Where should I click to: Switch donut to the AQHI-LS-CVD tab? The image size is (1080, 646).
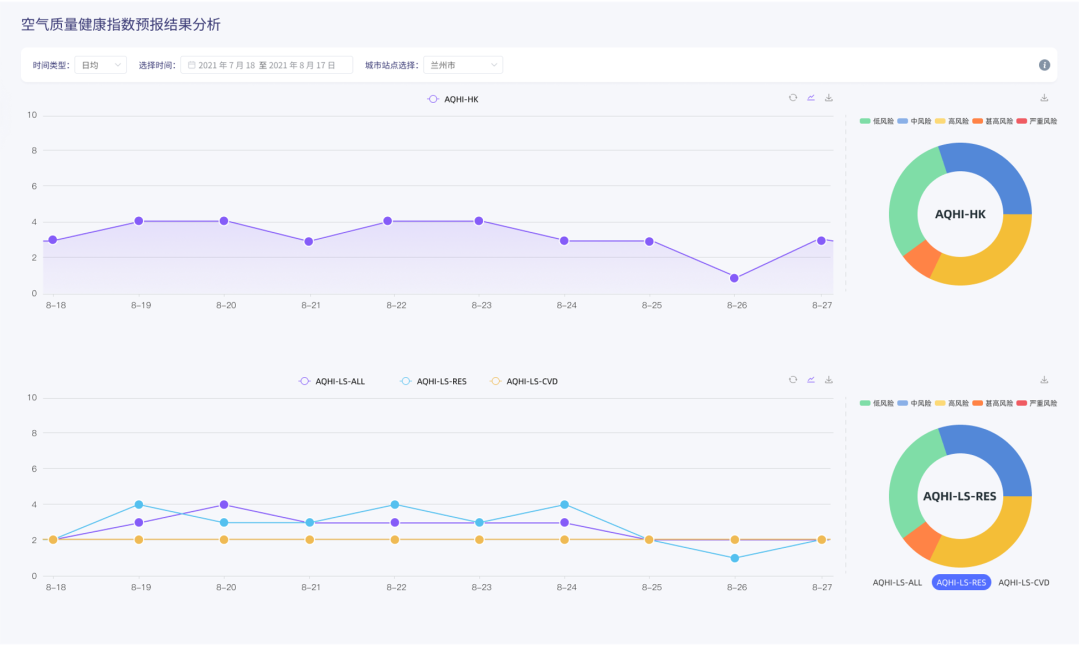[x=1024, y=583]
